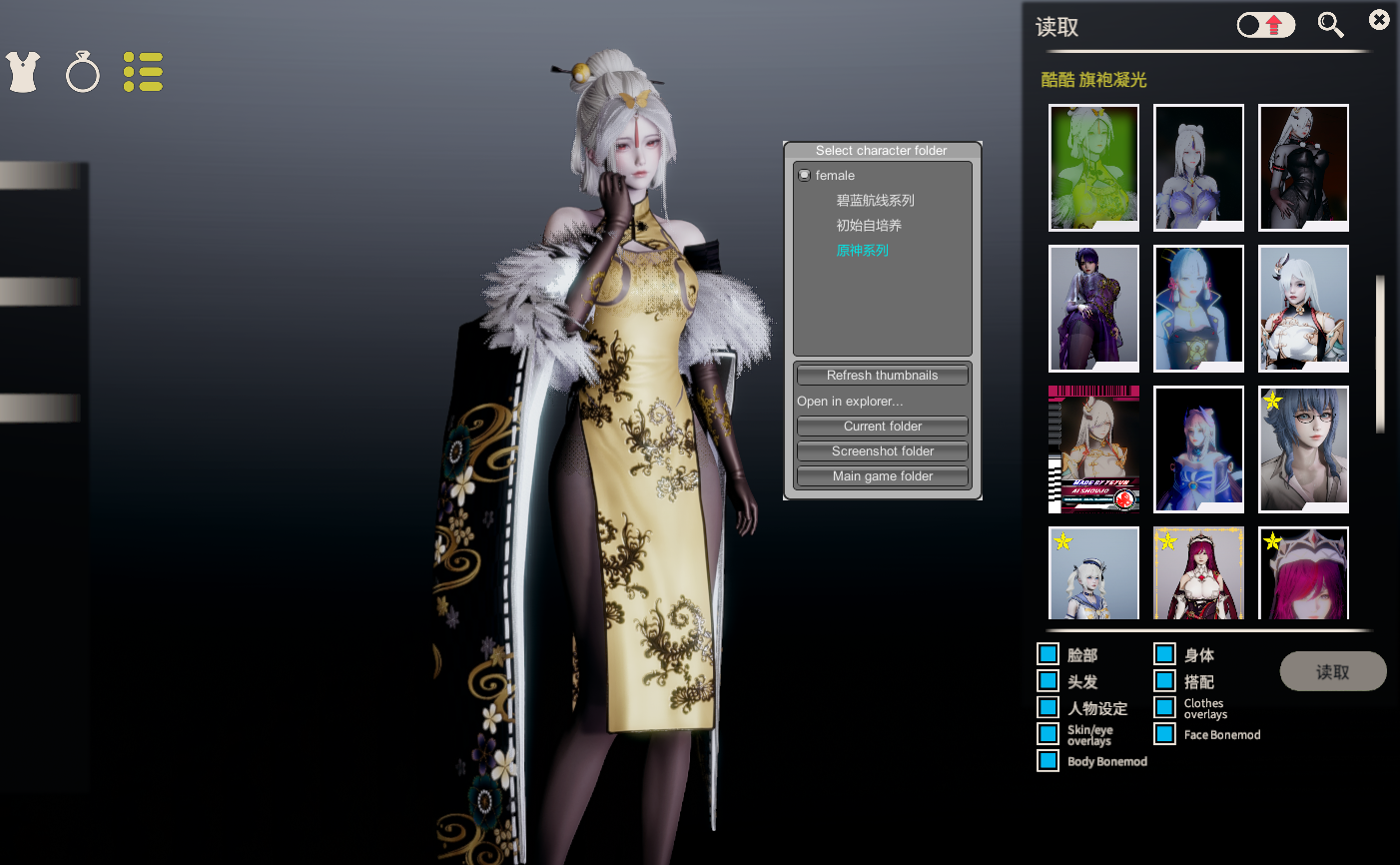Toggle the red arrow sort switch
Screen dimensions: 1400x865
click(x=1266, y=25)
